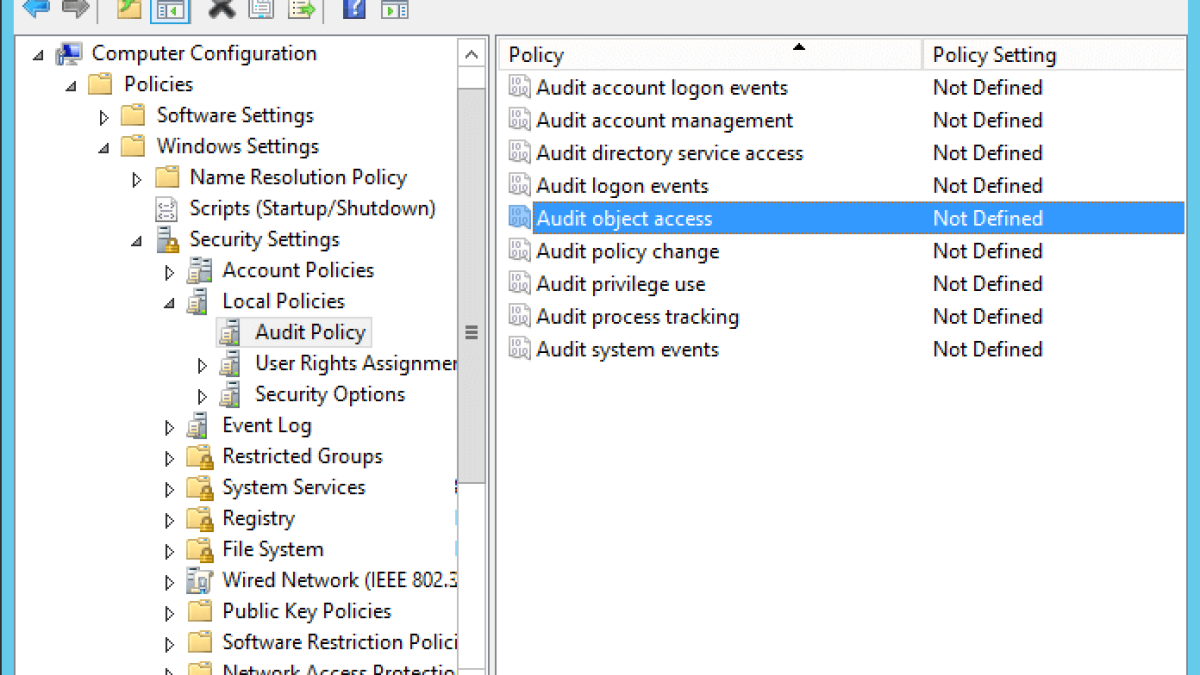1200x675 pixels.
Task: Expand the Account Policies node
Action: (169, 273)
